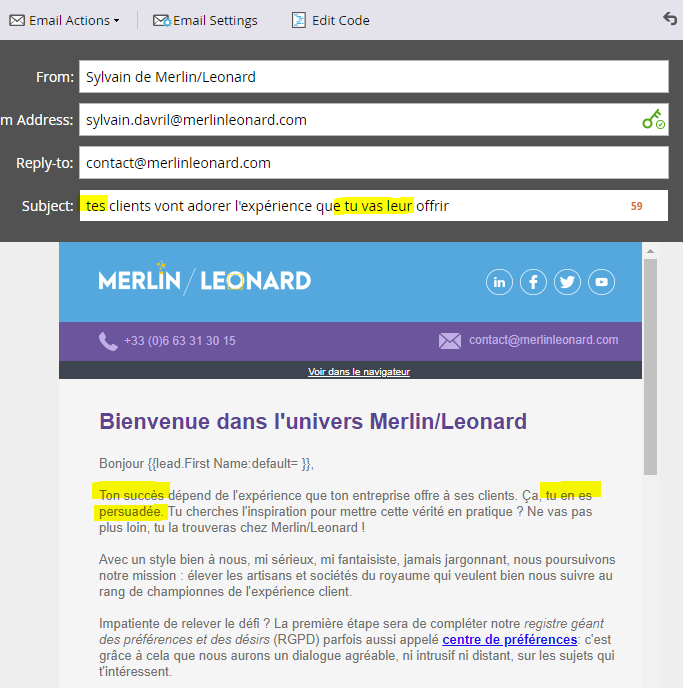Click the From name input field
683x688 pixels.
click(x=374, y=77)
